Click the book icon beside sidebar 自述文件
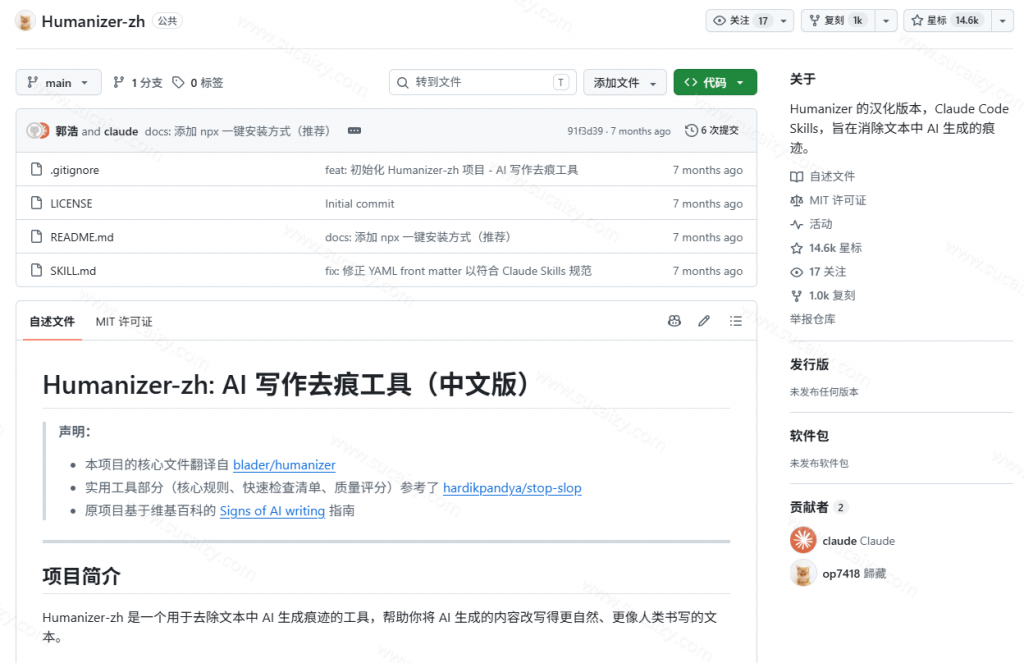The width and height of the screenshot is (1024, 663). (x=796, y=176)
